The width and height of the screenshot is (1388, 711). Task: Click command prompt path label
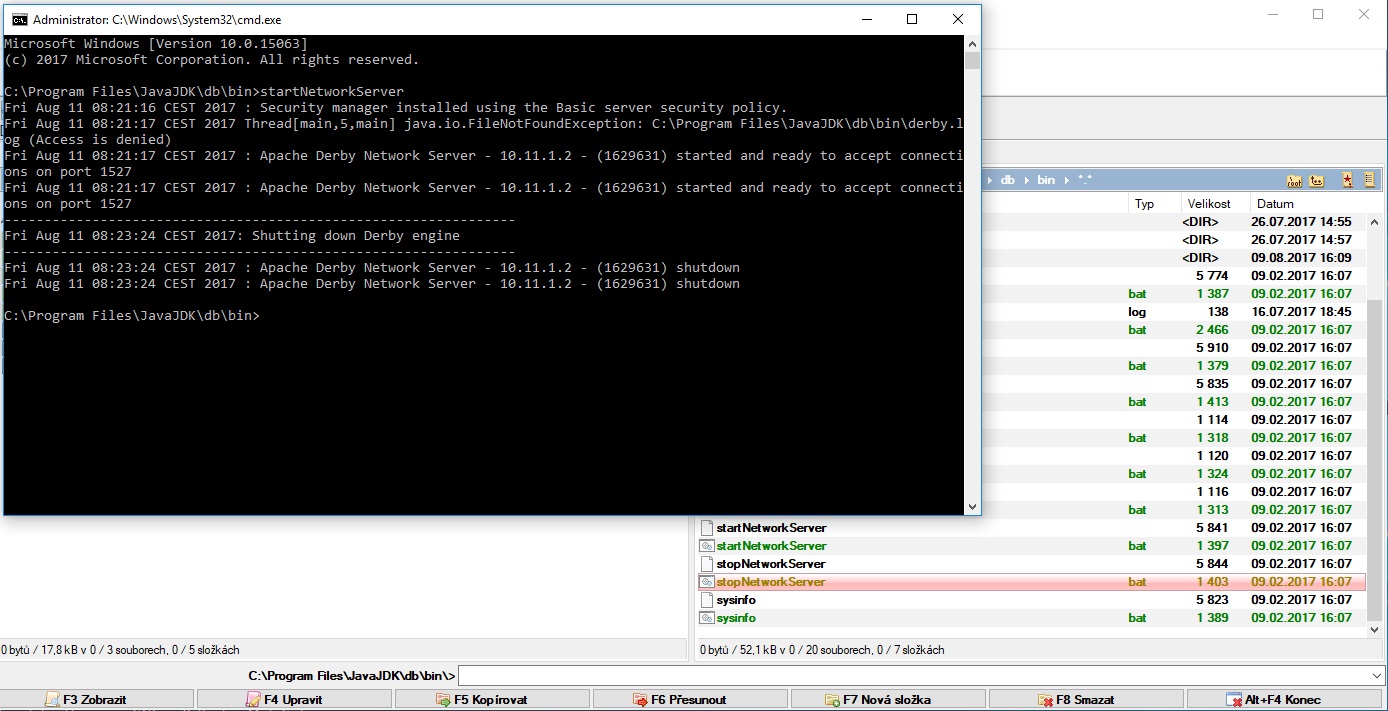(x=351, y=676)
